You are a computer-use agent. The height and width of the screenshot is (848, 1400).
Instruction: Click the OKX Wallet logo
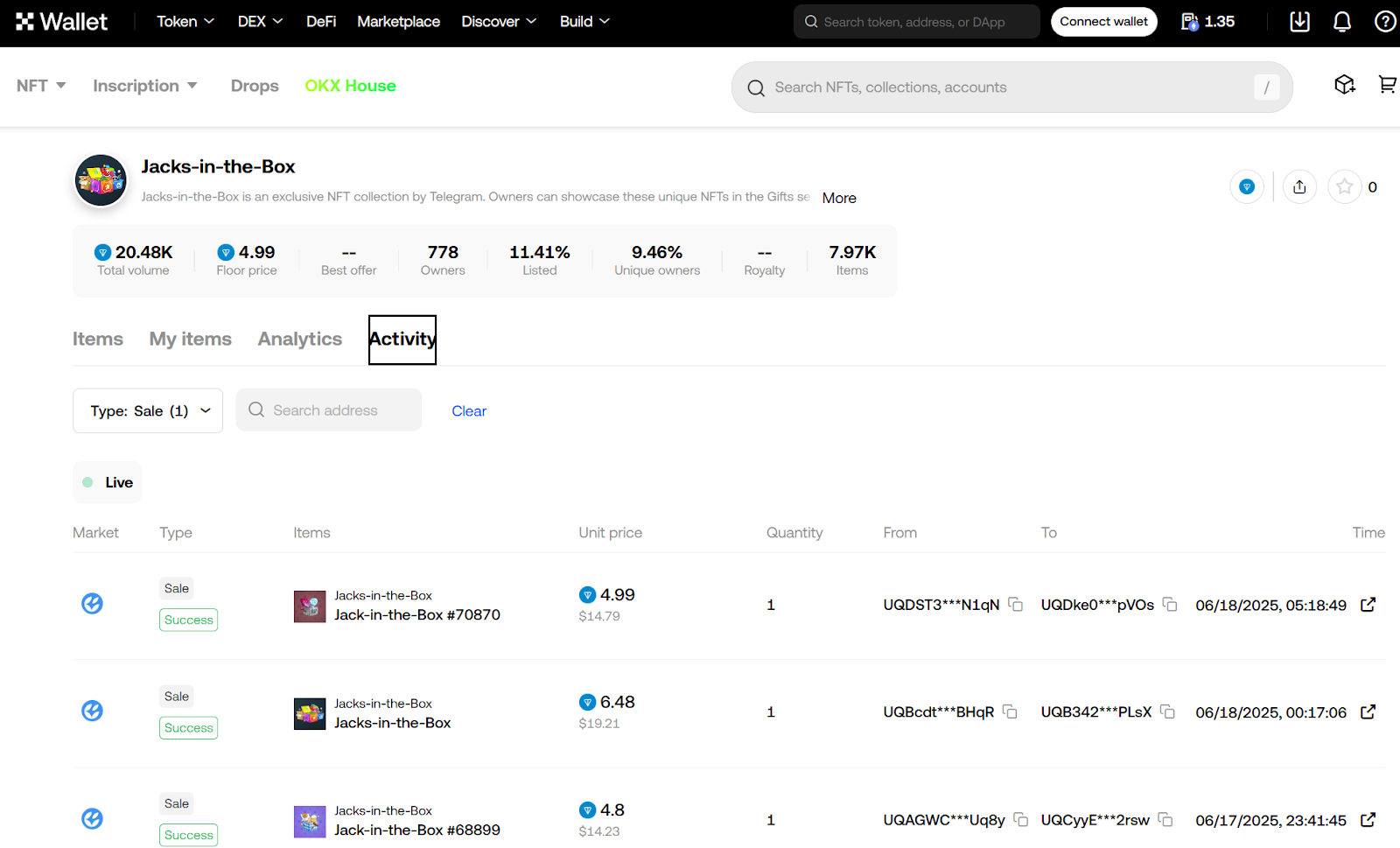61,22
